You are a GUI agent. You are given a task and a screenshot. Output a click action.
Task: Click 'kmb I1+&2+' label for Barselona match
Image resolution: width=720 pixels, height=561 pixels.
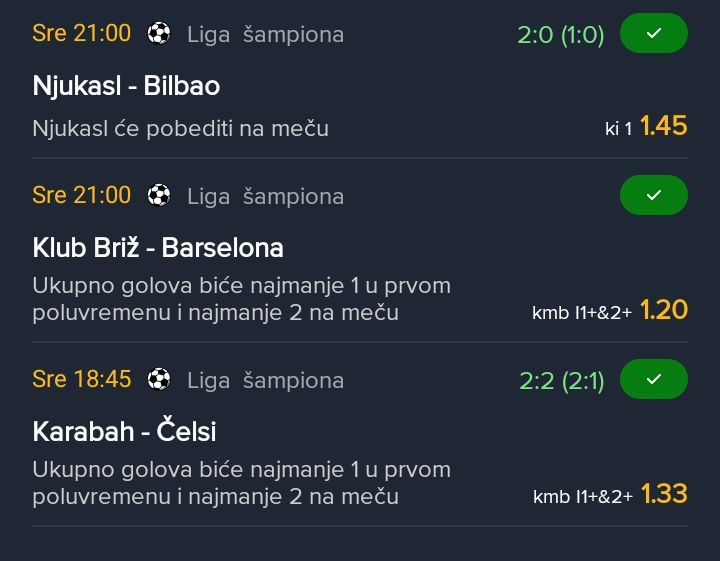582,313
